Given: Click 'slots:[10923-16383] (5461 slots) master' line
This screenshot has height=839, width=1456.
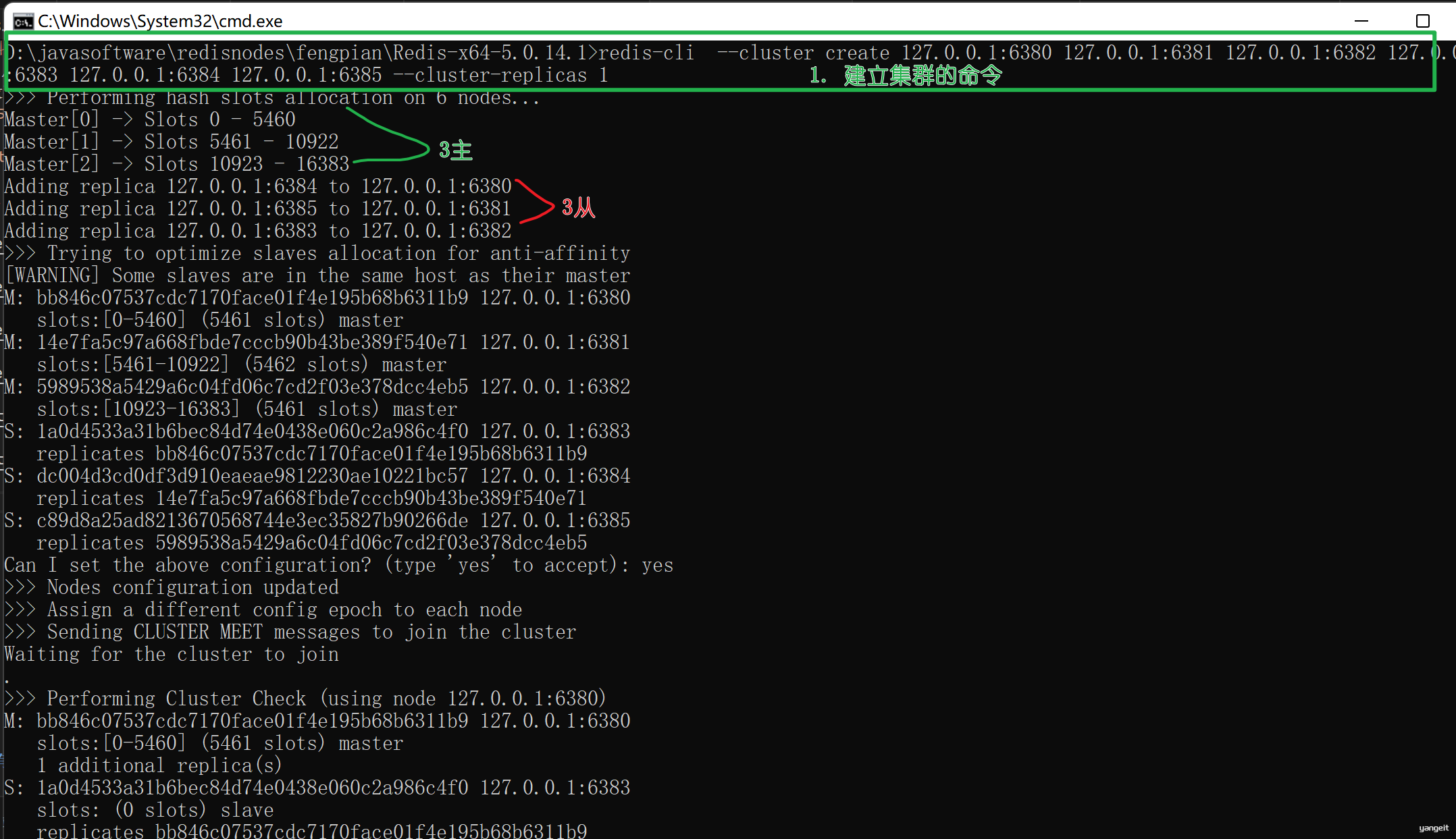Looking at the screenshot, I should 247,409.
